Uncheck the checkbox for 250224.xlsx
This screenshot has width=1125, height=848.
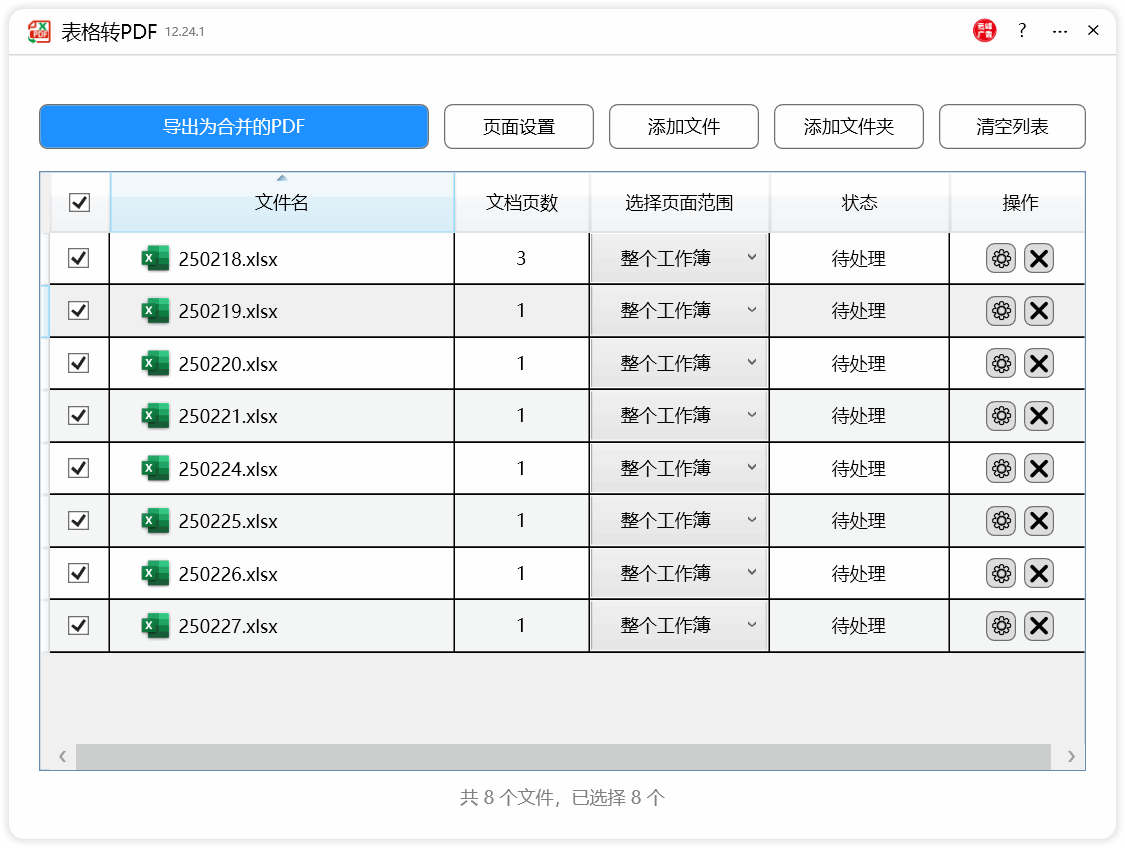coord(79,468)
